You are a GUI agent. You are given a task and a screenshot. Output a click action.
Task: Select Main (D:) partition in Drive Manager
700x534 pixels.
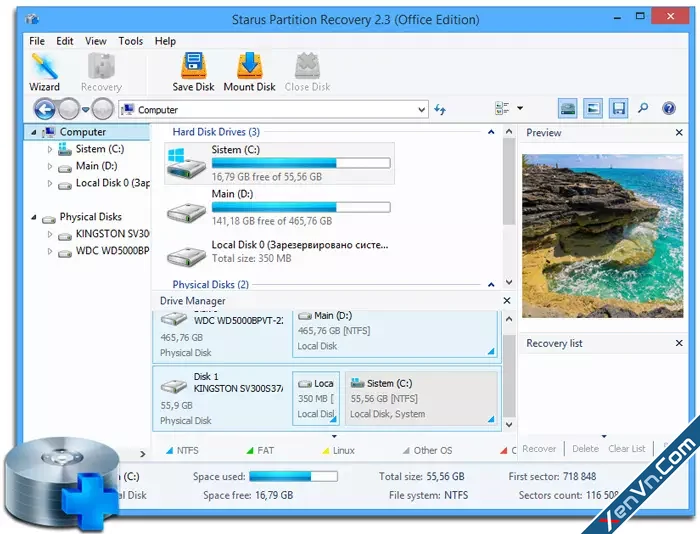pyautogui.click(x=395, y=334)
